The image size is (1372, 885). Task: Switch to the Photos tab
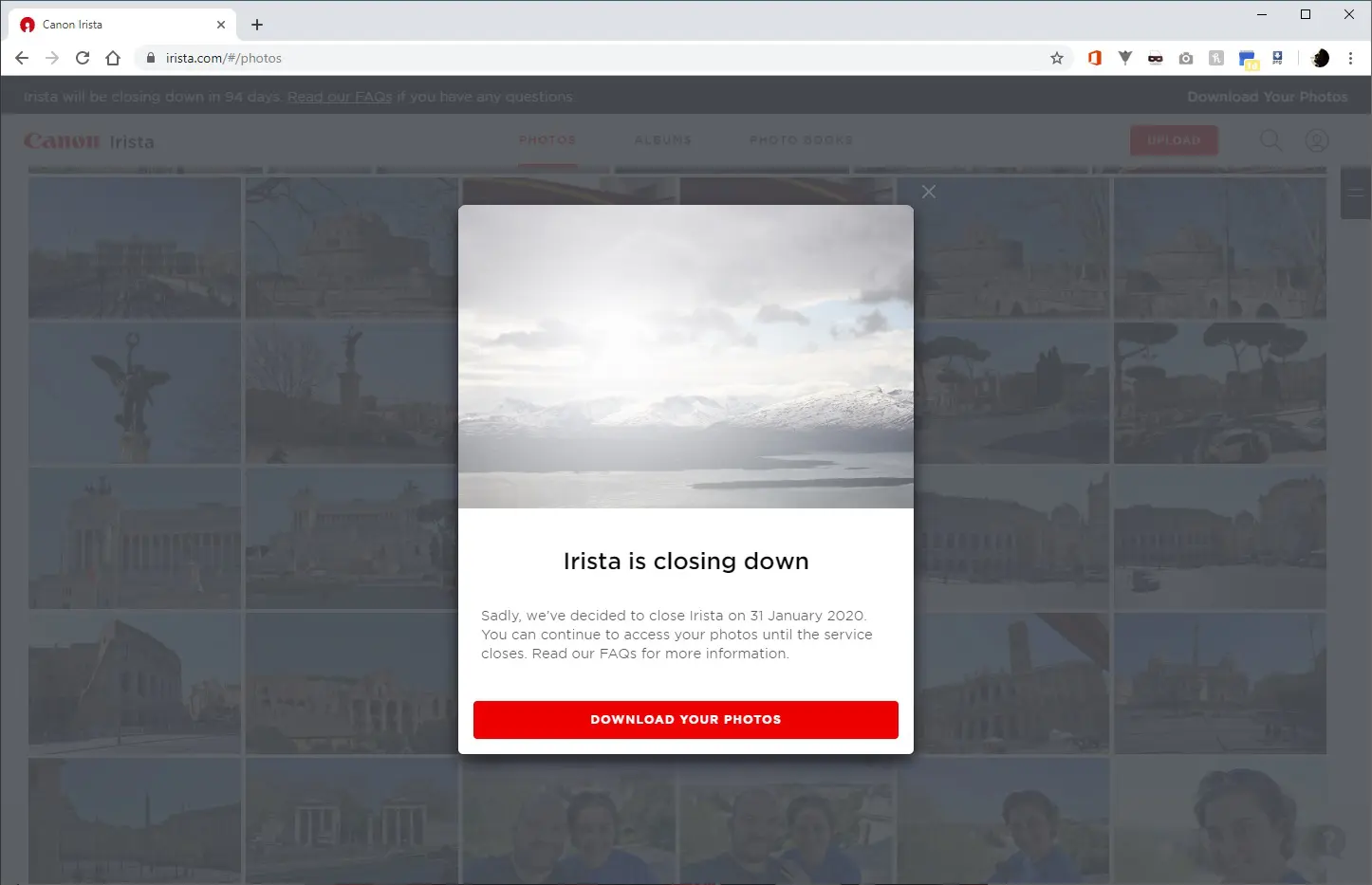coord(547,140)
